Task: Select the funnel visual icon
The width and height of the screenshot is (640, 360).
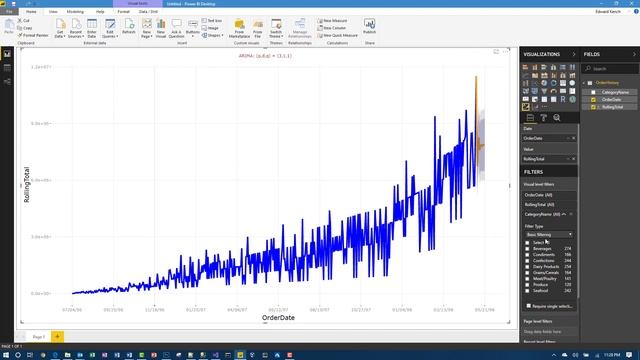Action: pyautogui.click(x=544, y=91)
